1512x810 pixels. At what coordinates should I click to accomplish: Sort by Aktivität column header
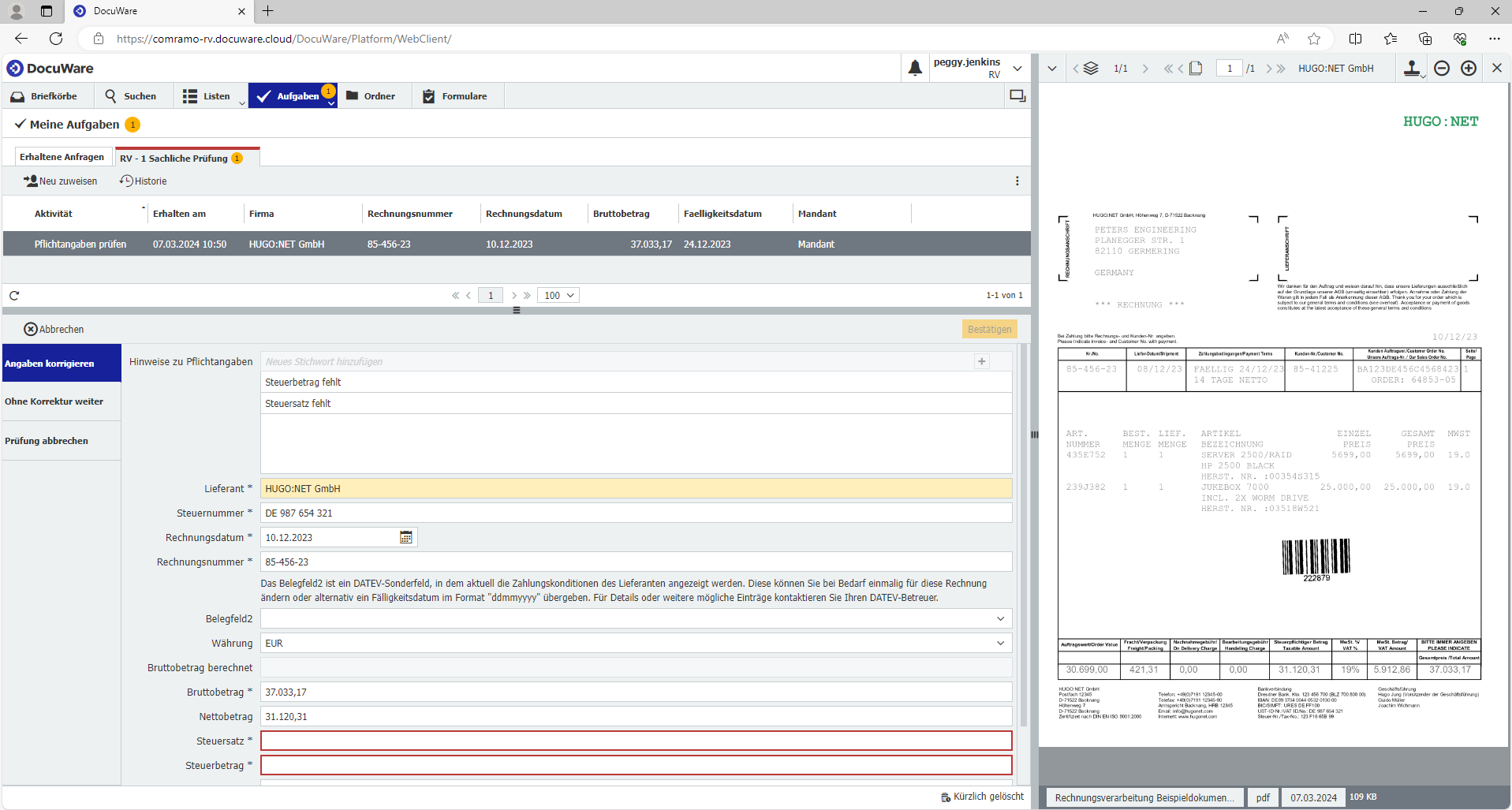53,214
